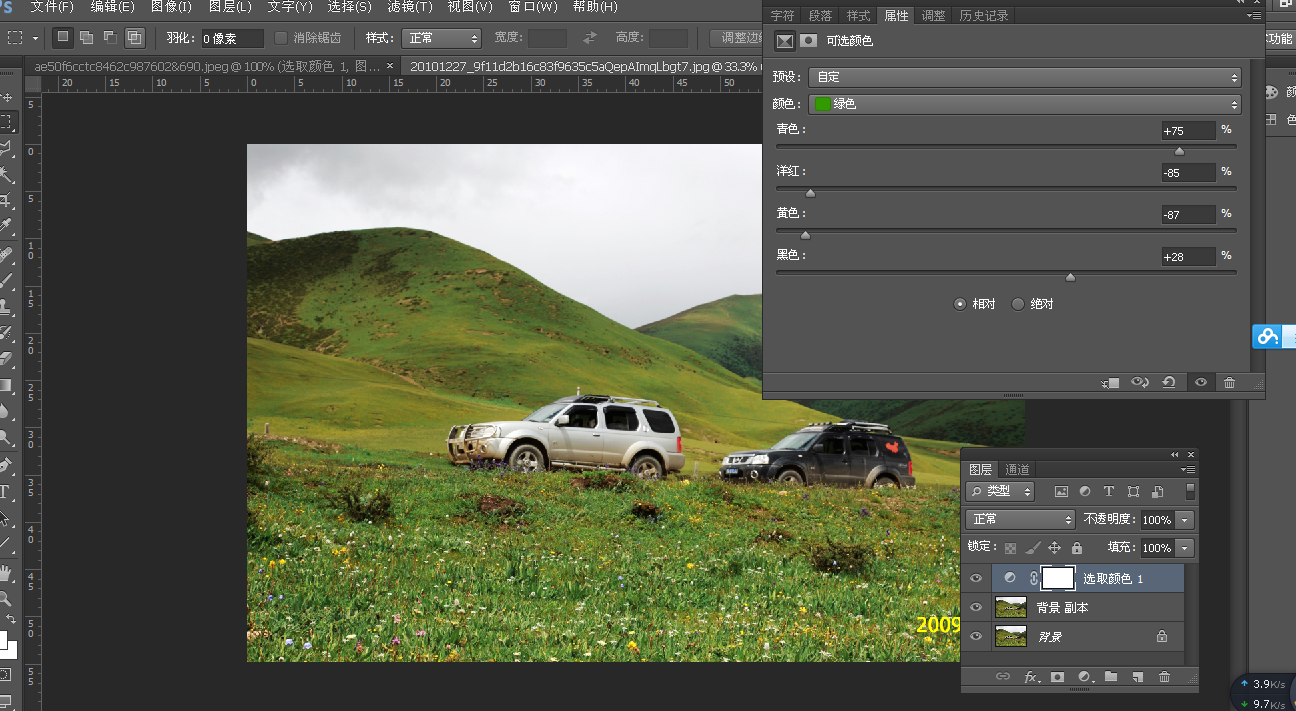
Task: Delete layer trash icon in Layers panel
Action: [x=1164, y=677]
